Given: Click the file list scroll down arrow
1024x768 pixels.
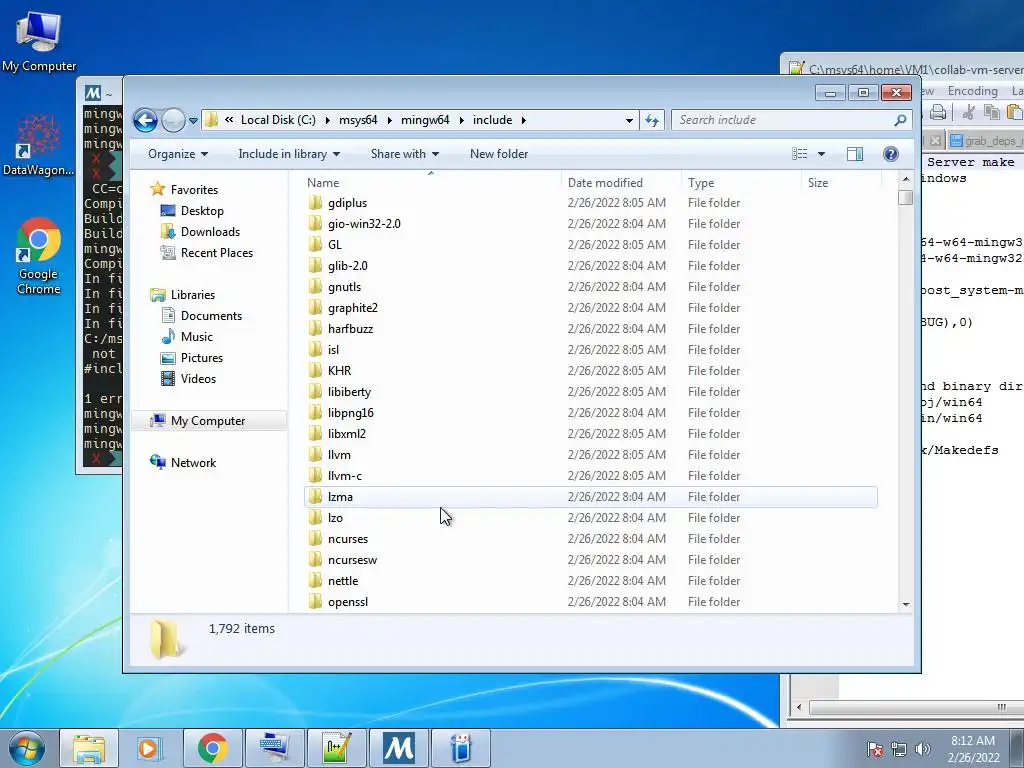Looking at the screenshot, I should click(906, 604).
